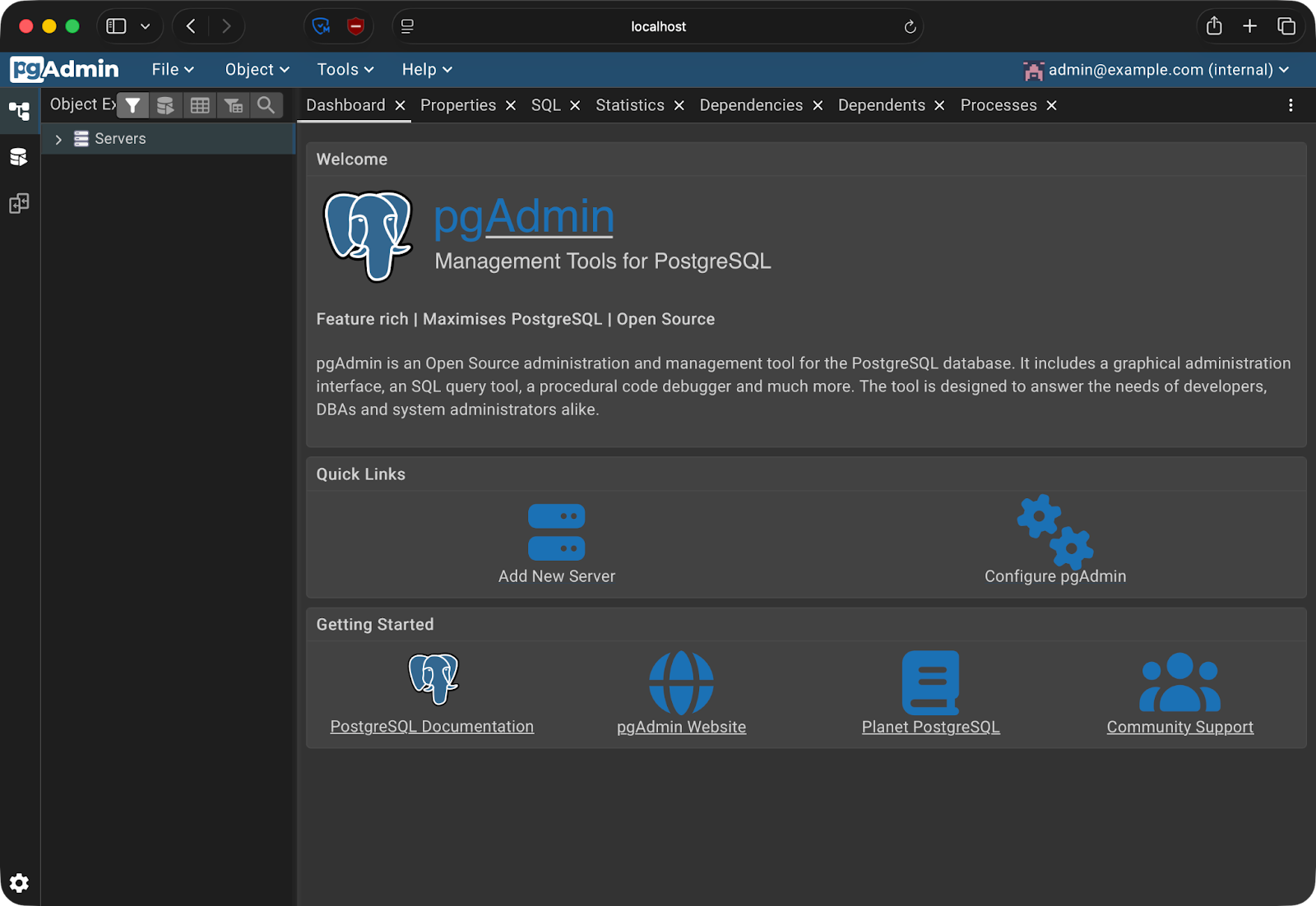This screenshot has width=1316, height=906.
Task: Expand the Servers tree node
Action: (58, 139)
